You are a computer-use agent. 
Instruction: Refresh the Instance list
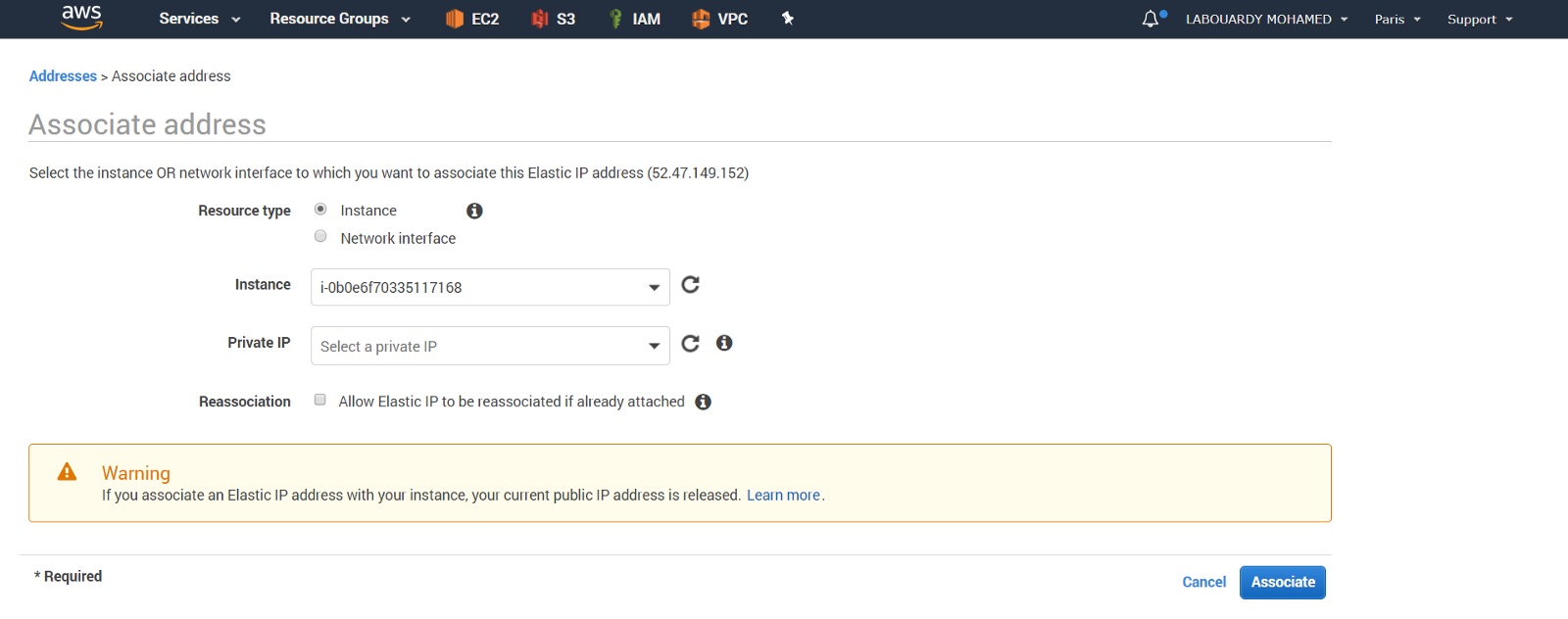coord(691,285)
